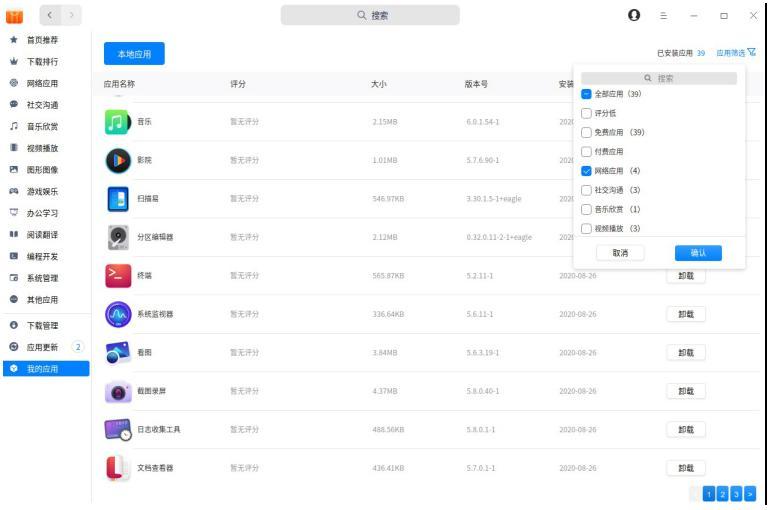Screen dimensions: 769x510
Task: Go to next page with > button
Action: point(750,494)
